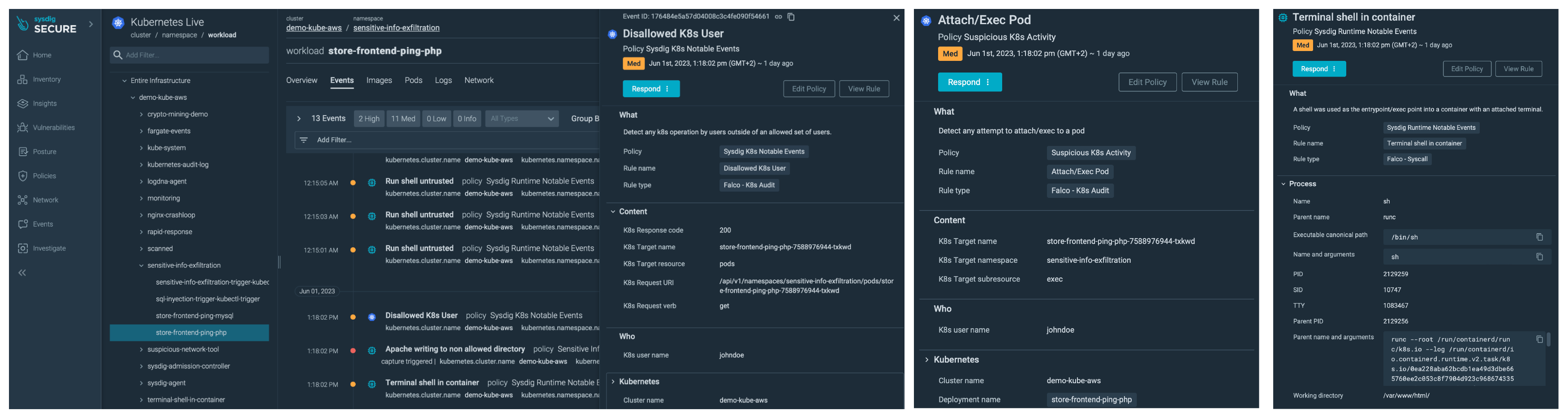
Task: Click the Add Filter field in Kubernetes Live
Action: tap(190, 56)
